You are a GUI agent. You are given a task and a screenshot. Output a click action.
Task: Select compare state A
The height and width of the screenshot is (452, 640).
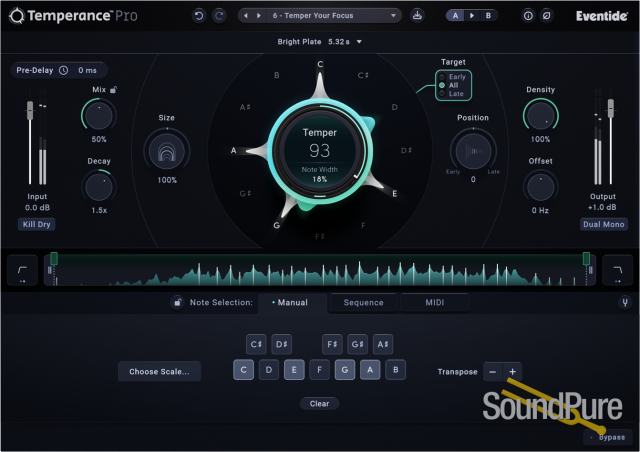pos(455,16)
